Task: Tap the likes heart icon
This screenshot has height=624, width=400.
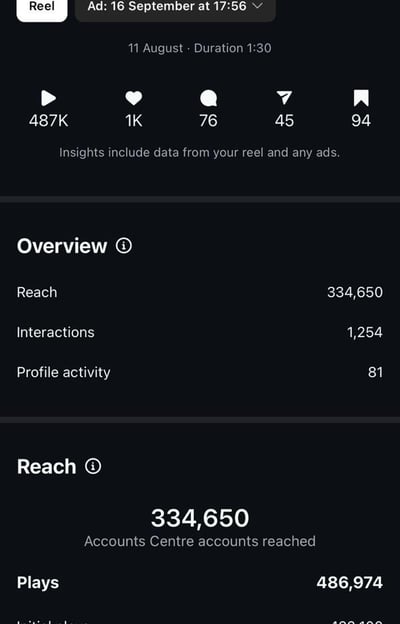Action: point(134,98)
